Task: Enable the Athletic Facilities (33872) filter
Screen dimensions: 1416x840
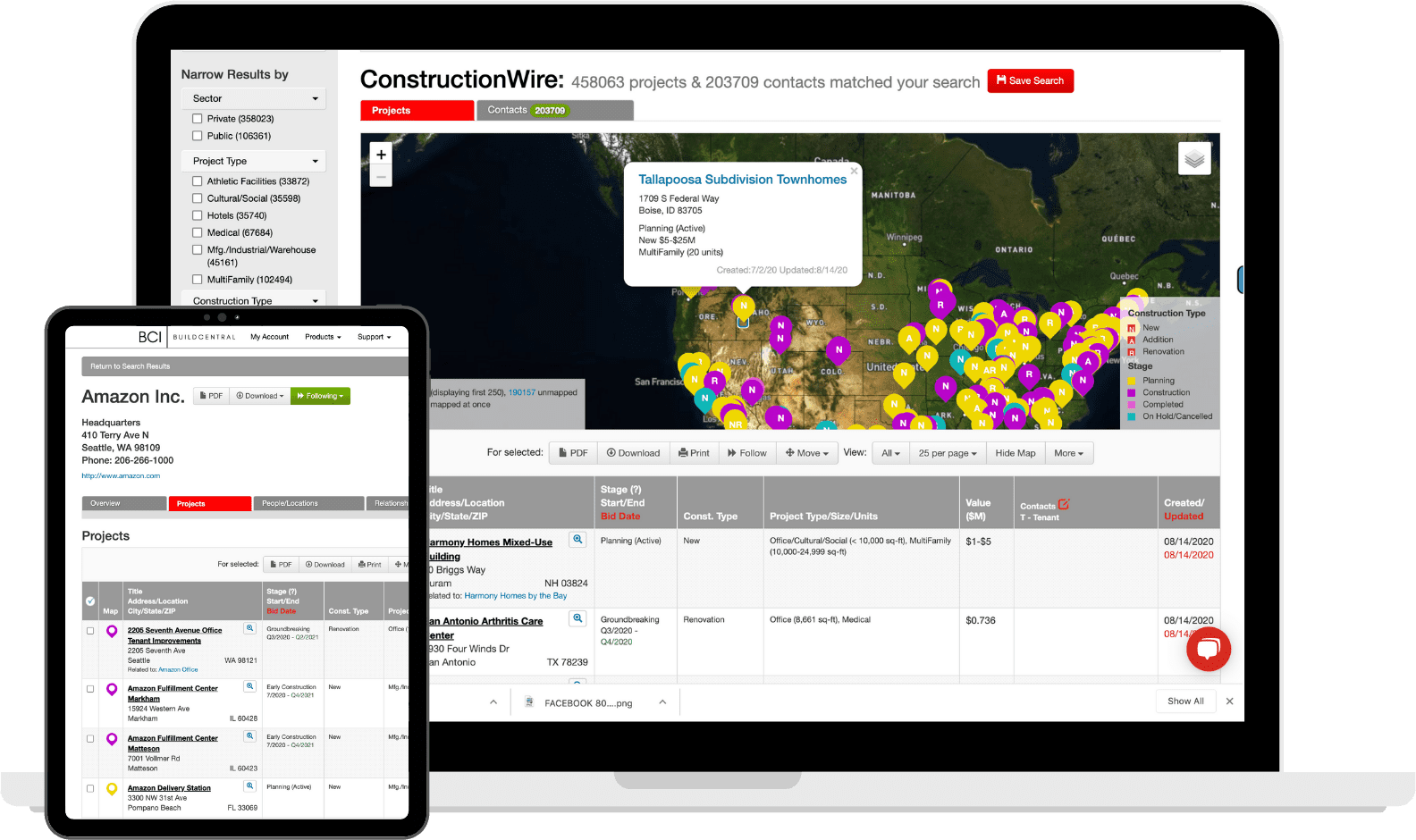Action: [198, 181]
